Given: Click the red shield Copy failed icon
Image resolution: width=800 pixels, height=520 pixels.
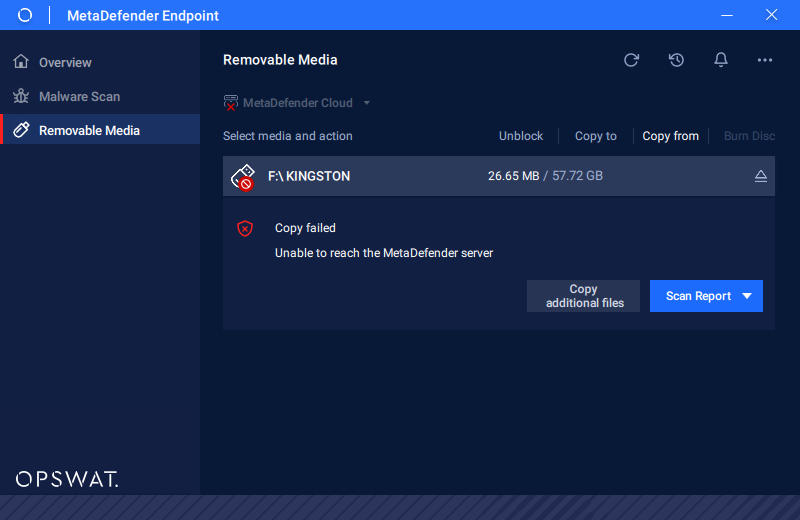Looking at the screenshot, I should click(245, 228).
